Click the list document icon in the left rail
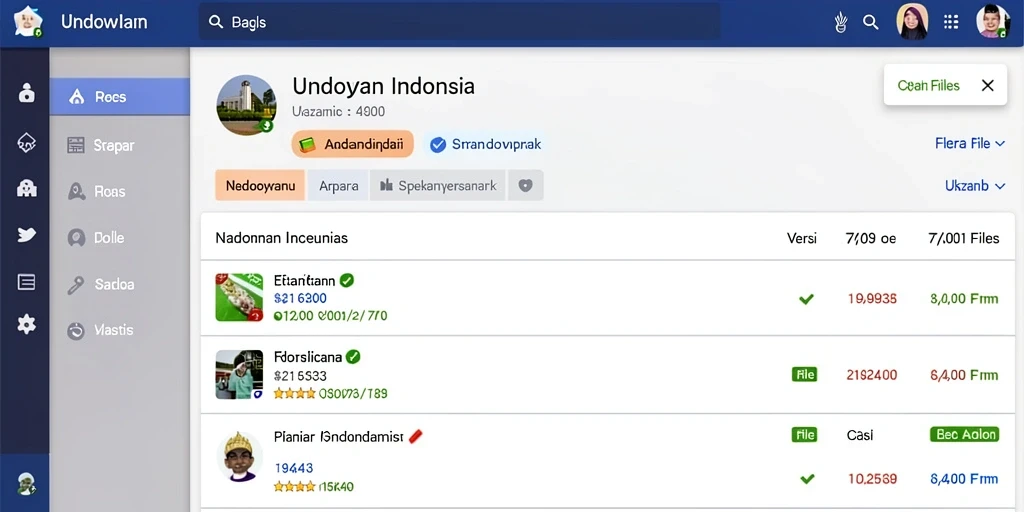 click(x=26, y=282)
